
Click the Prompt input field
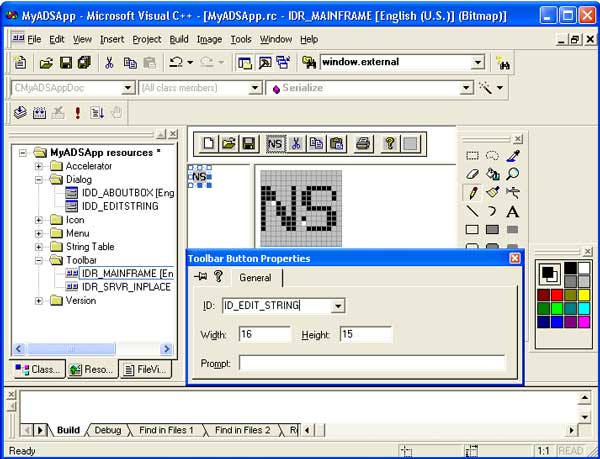pyautogui.click(x=372, y=363)
